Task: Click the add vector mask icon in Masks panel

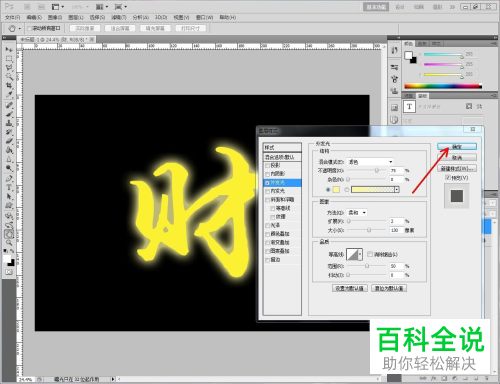Action: click(x=479, y=106)
